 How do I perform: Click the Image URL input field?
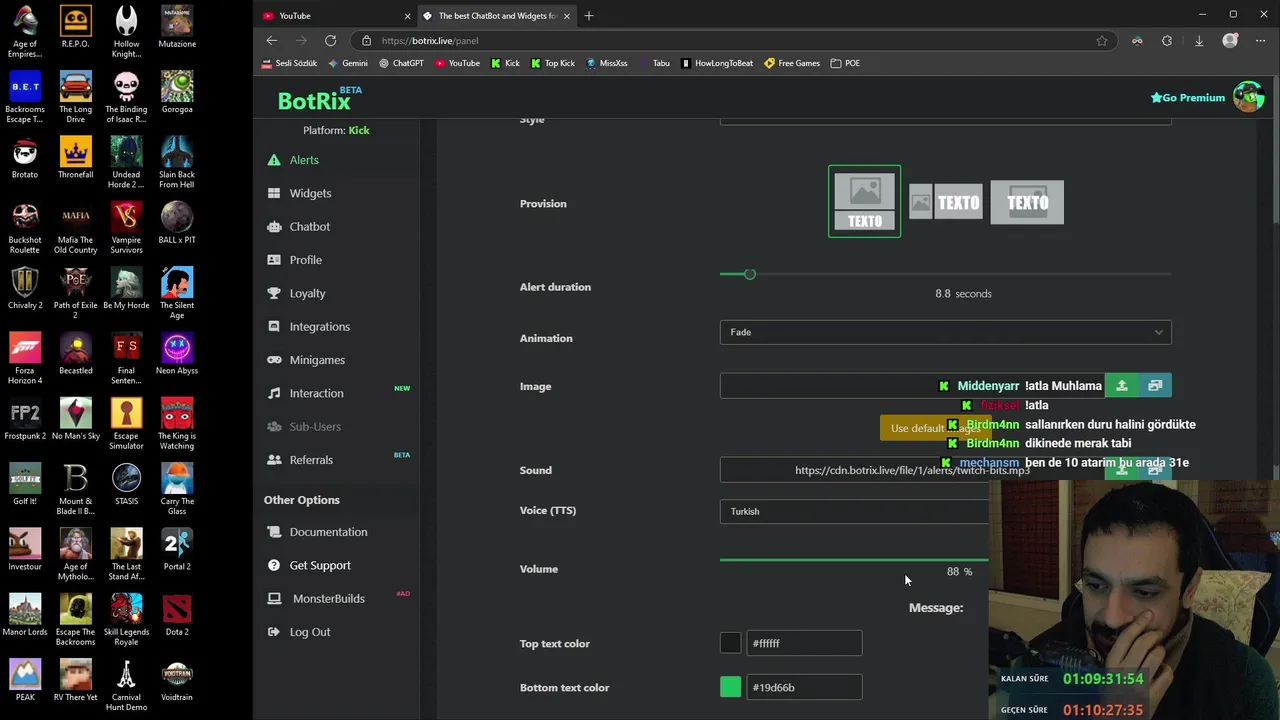point(912,386)
